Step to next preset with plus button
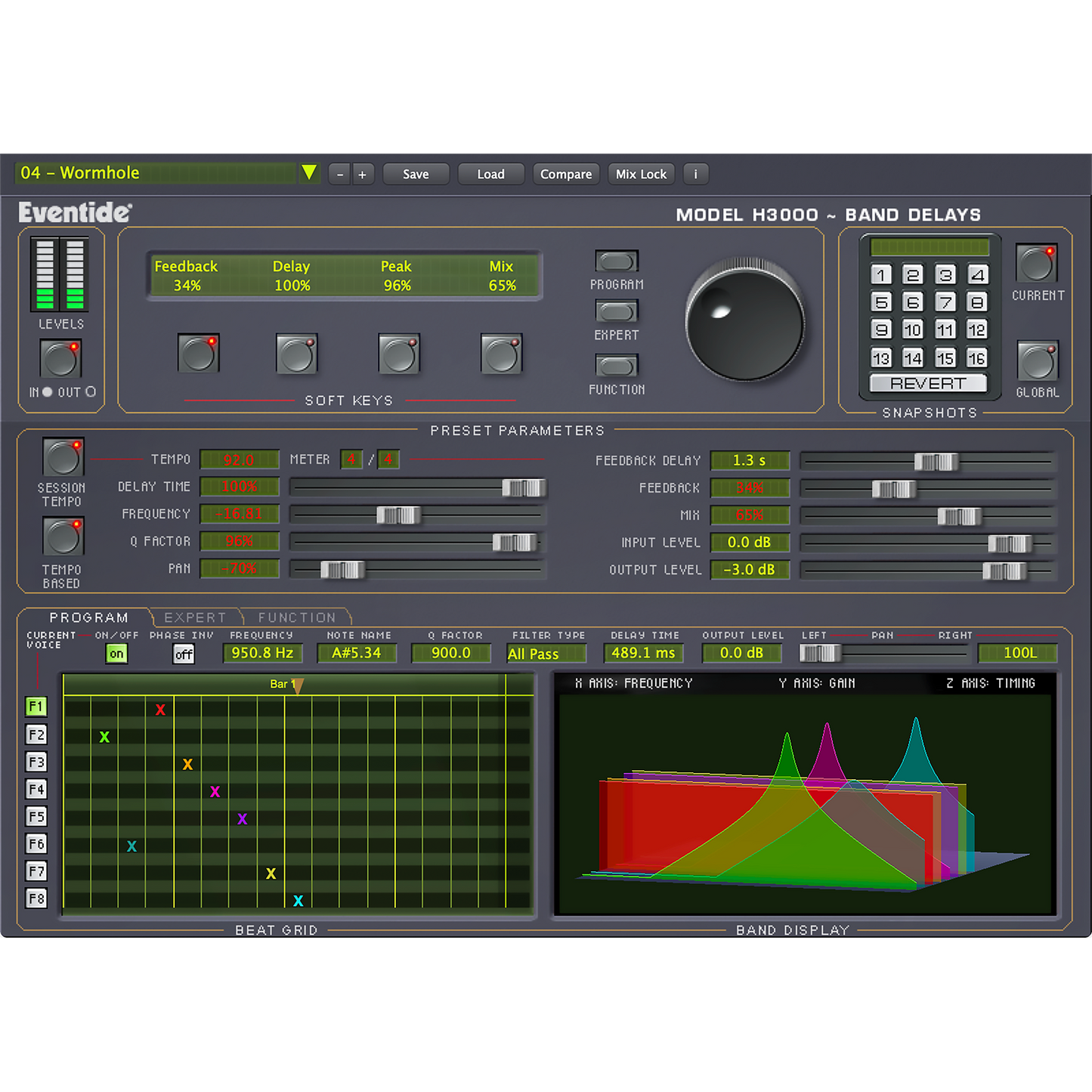The width and height of the screenshot is (1092, 1092). coord(362,175)
